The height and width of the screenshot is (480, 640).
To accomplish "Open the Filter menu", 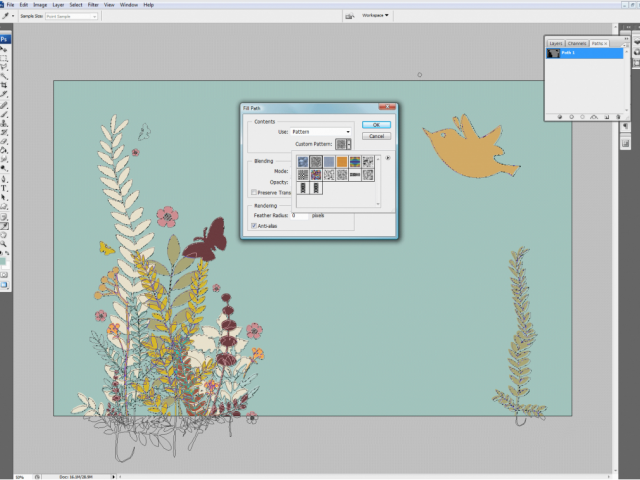I will 92,4.
